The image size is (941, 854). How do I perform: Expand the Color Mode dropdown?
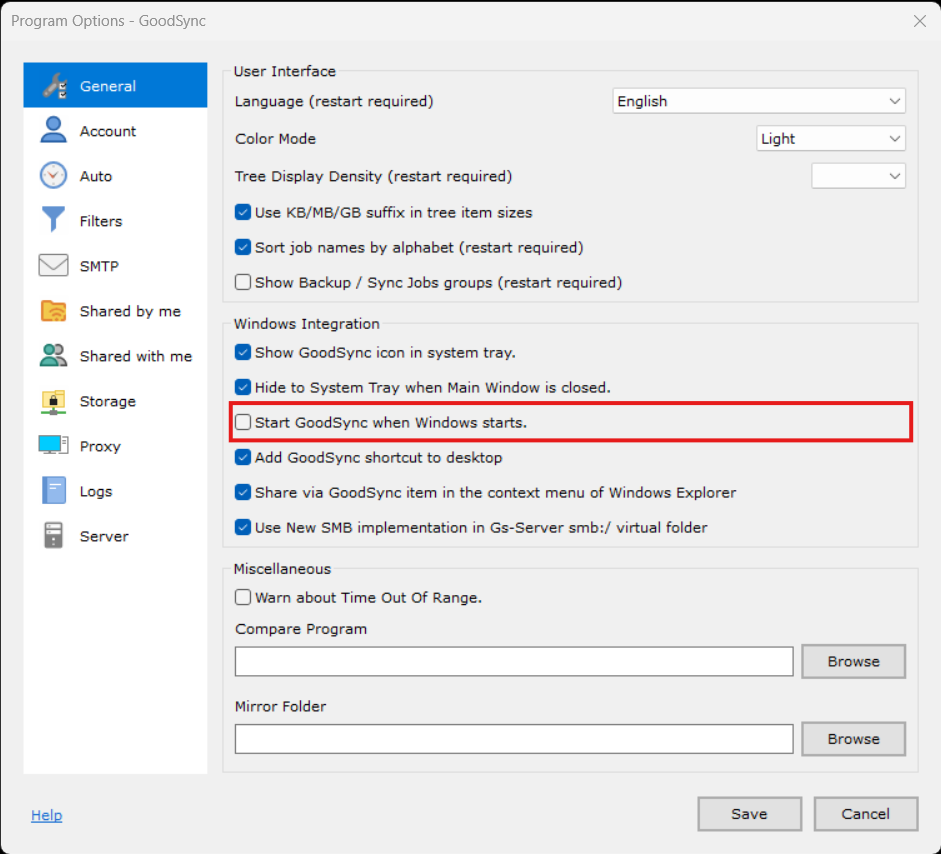click(830, 139)
